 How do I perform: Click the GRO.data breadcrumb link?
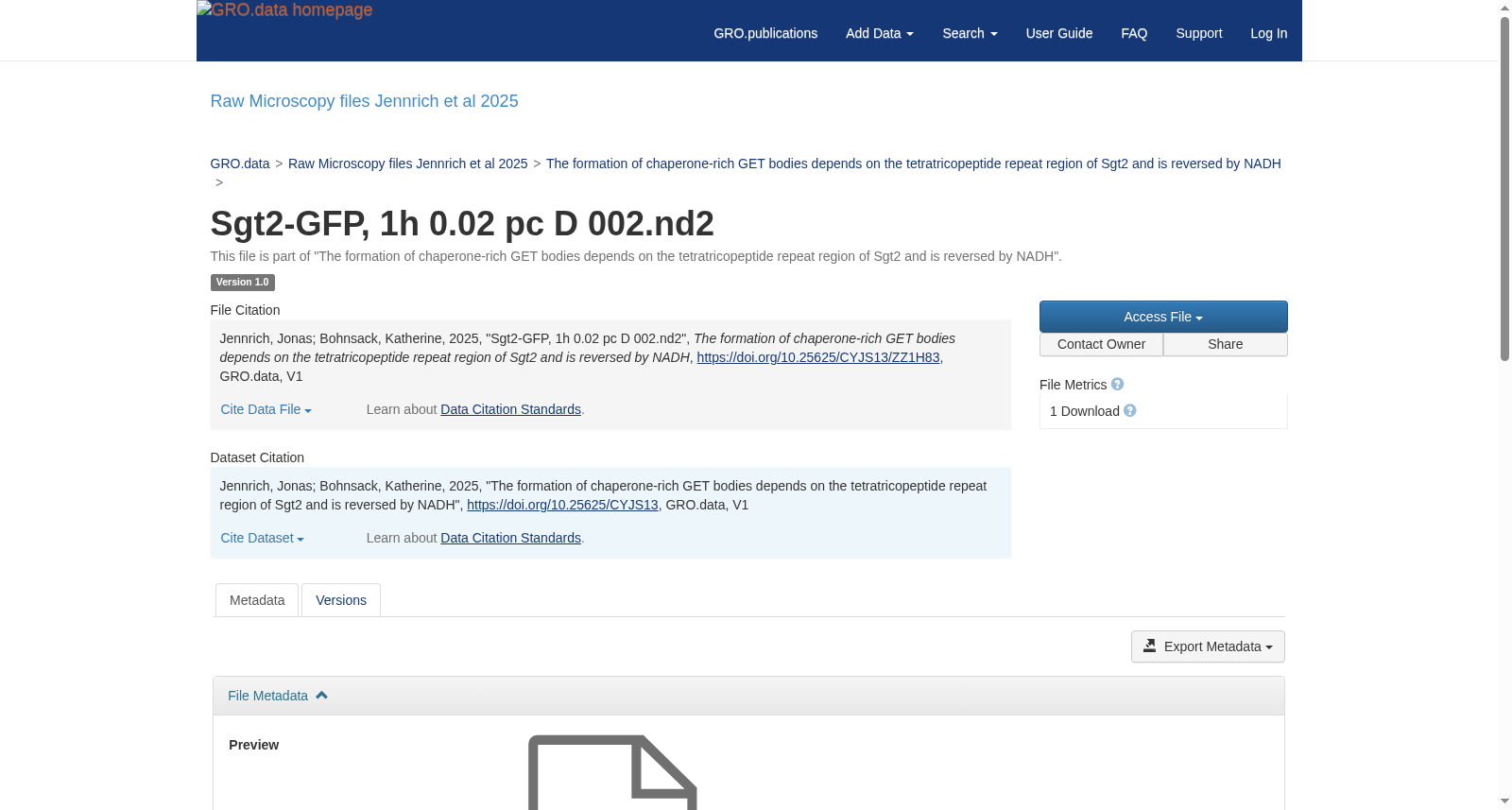[x=240, y=164]
